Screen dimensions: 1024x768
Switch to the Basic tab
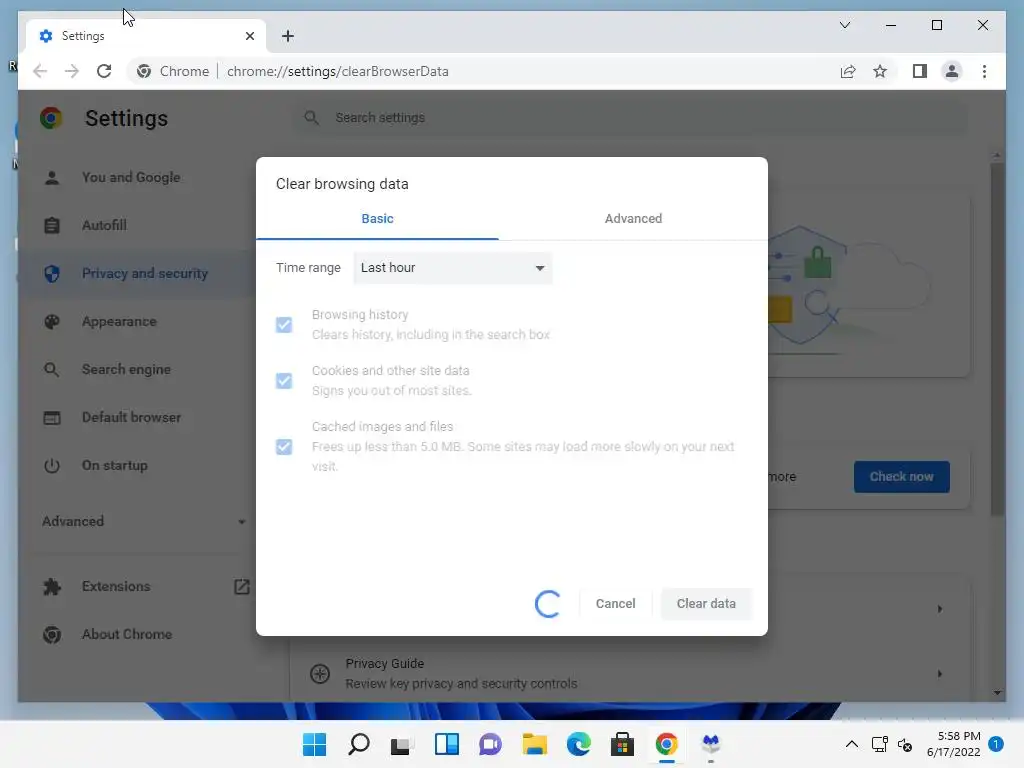coord(377,219)
